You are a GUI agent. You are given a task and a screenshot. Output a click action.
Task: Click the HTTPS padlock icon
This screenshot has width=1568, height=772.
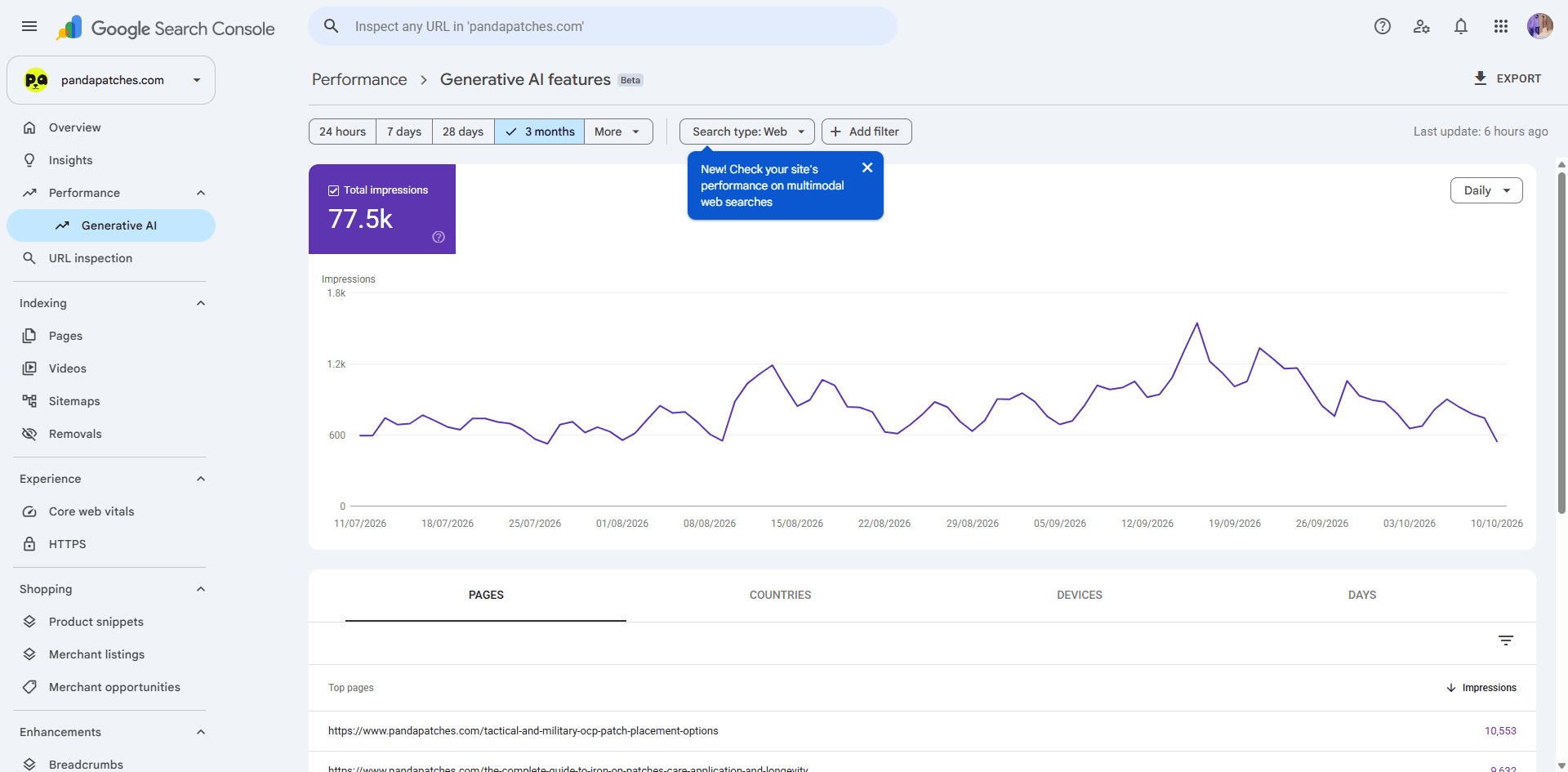click(29, 544)
